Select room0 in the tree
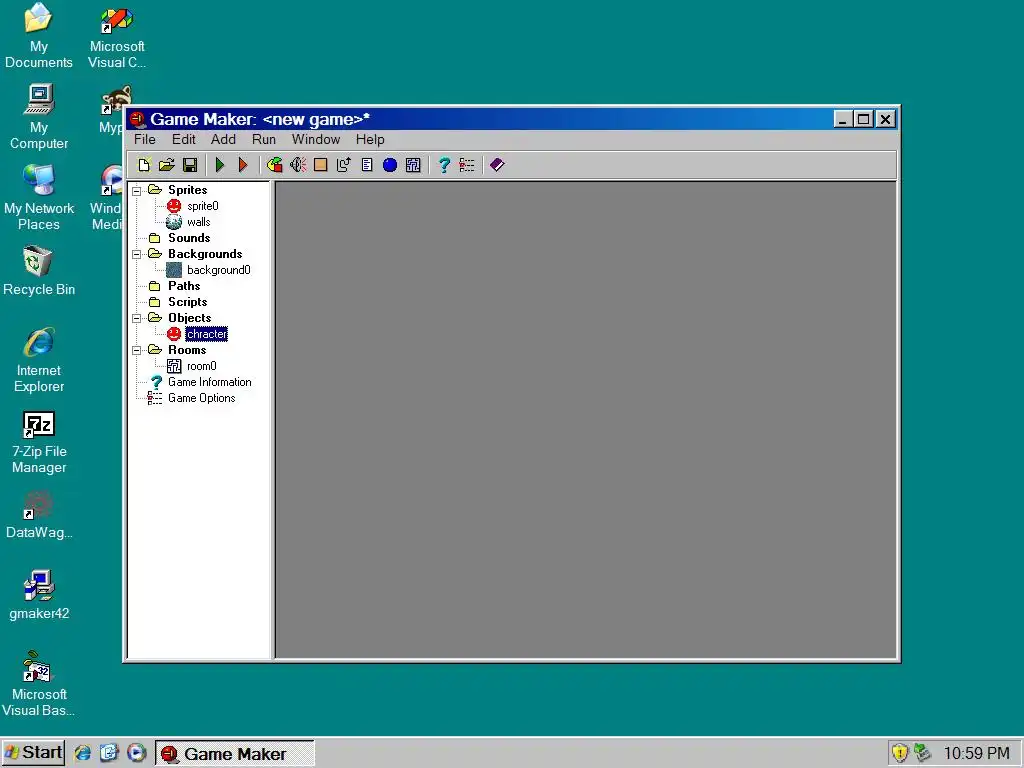The height and width of the screenshot is (768, 1024). [x=201, y=366]
